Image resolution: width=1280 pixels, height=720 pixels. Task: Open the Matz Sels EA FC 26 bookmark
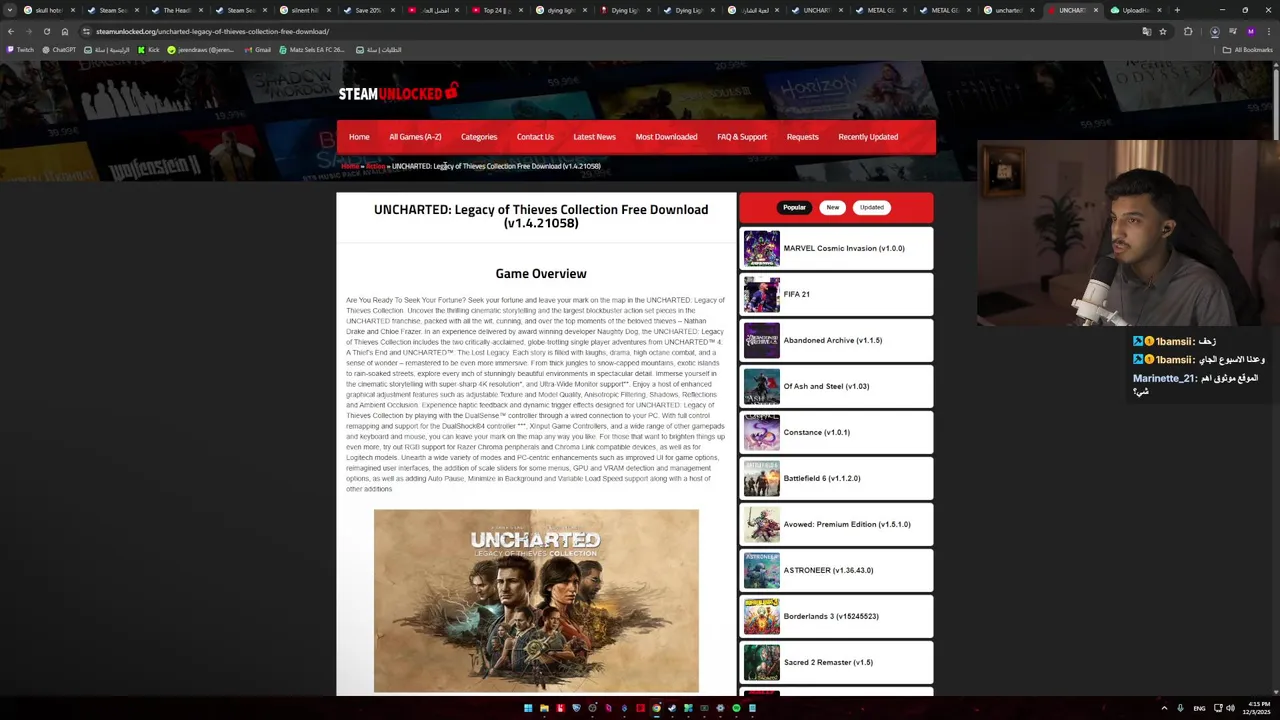tap(312, 50)
